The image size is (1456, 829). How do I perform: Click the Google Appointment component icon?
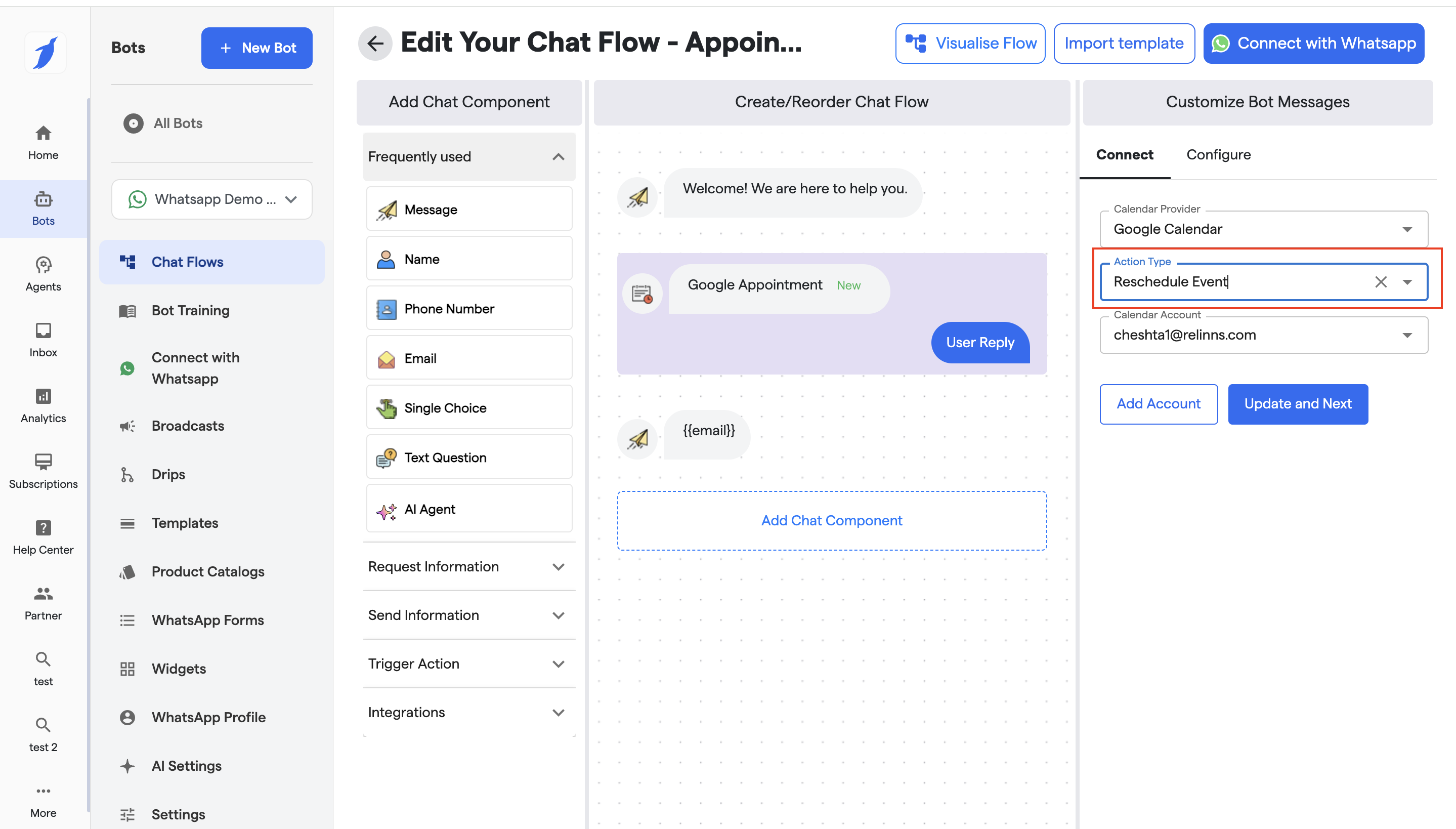[x=643, y=294]
